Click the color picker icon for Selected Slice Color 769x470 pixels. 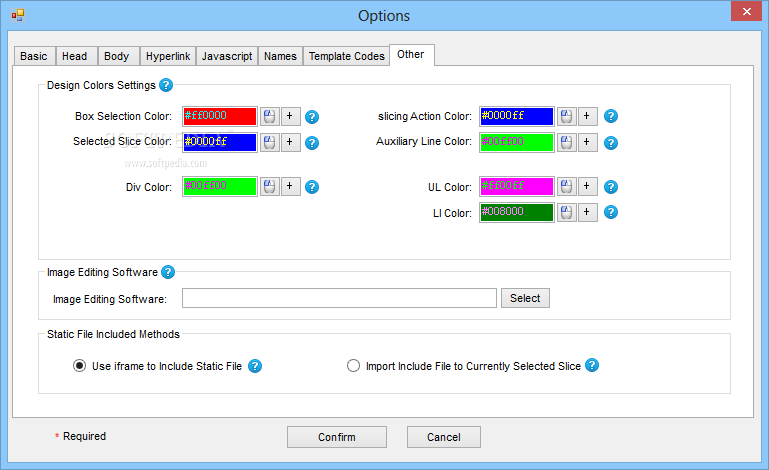click(x=270, y=142)
